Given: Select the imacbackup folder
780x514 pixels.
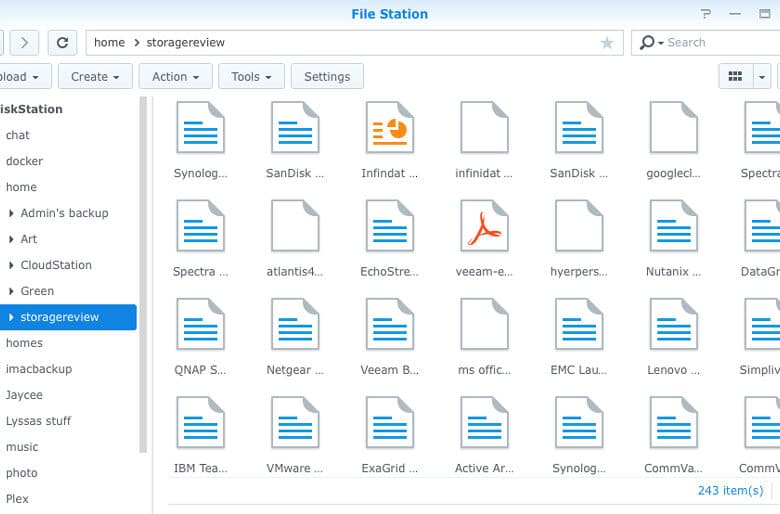Looking at the screenshot, I should 39,369.
